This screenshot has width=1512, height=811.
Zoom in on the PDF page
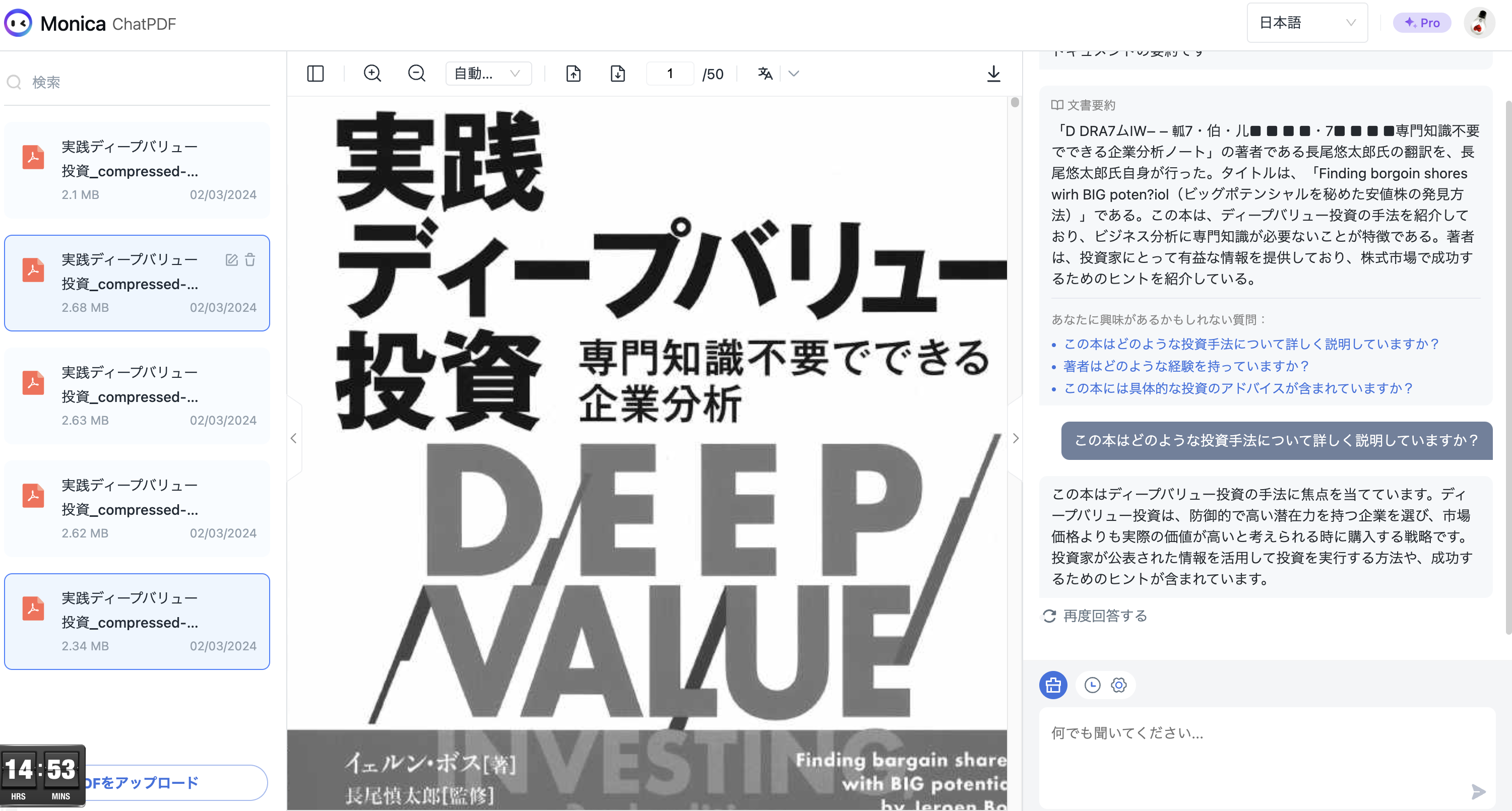click(372, 74)
